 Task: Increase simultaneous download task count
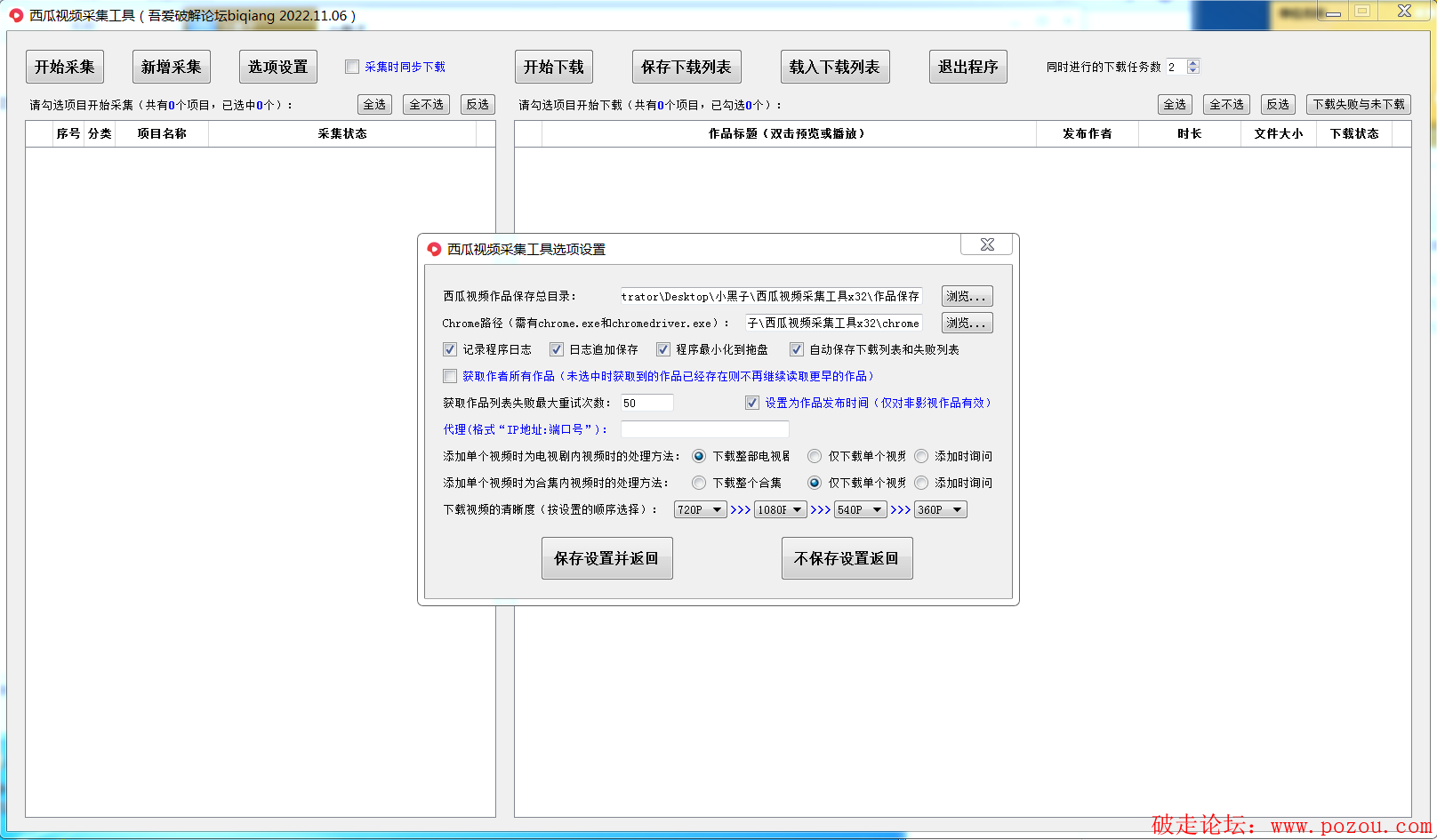(1193, 62)
